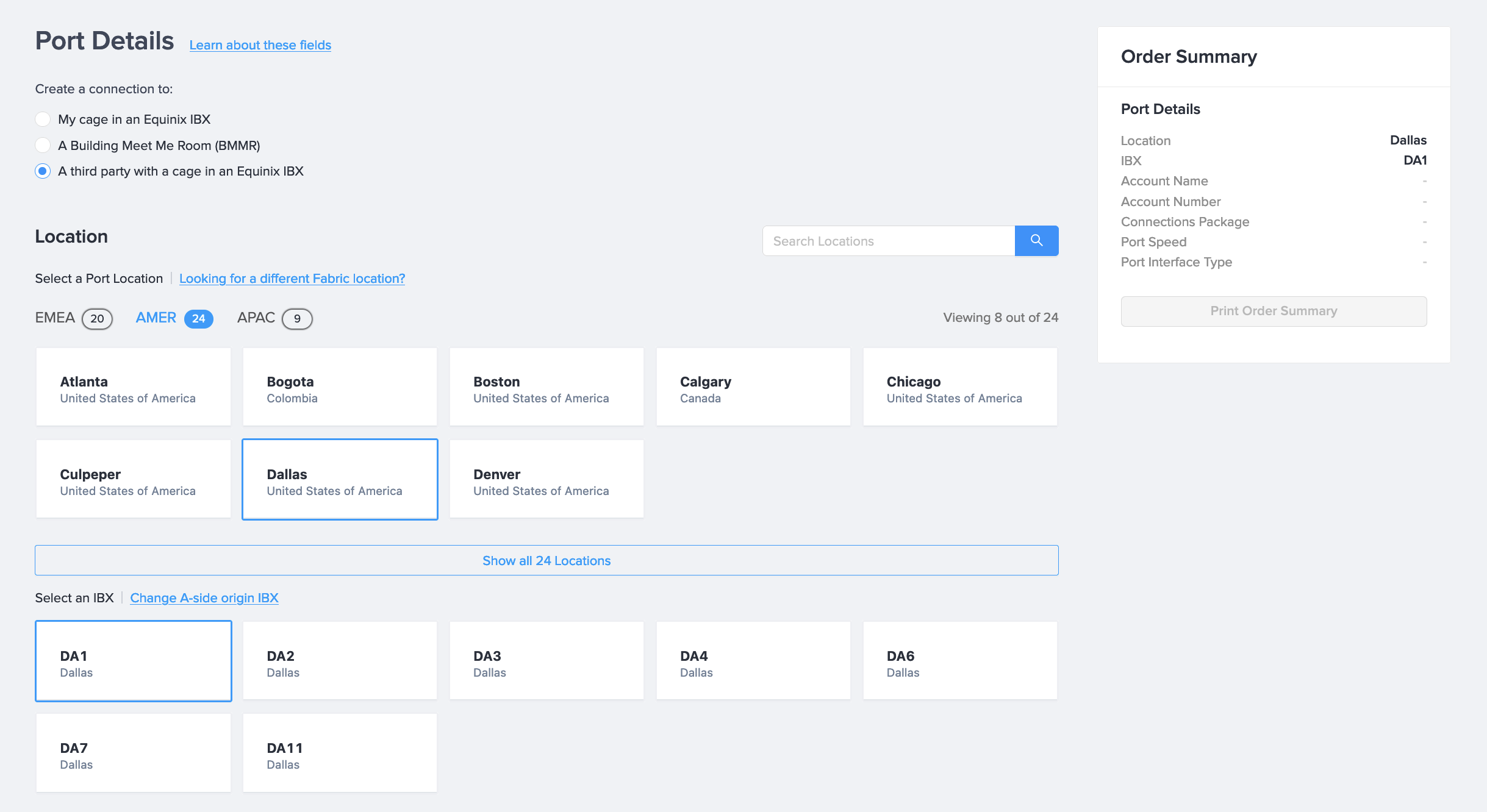
Task: Switch to AMER region tab
Action: coord(174,318)
